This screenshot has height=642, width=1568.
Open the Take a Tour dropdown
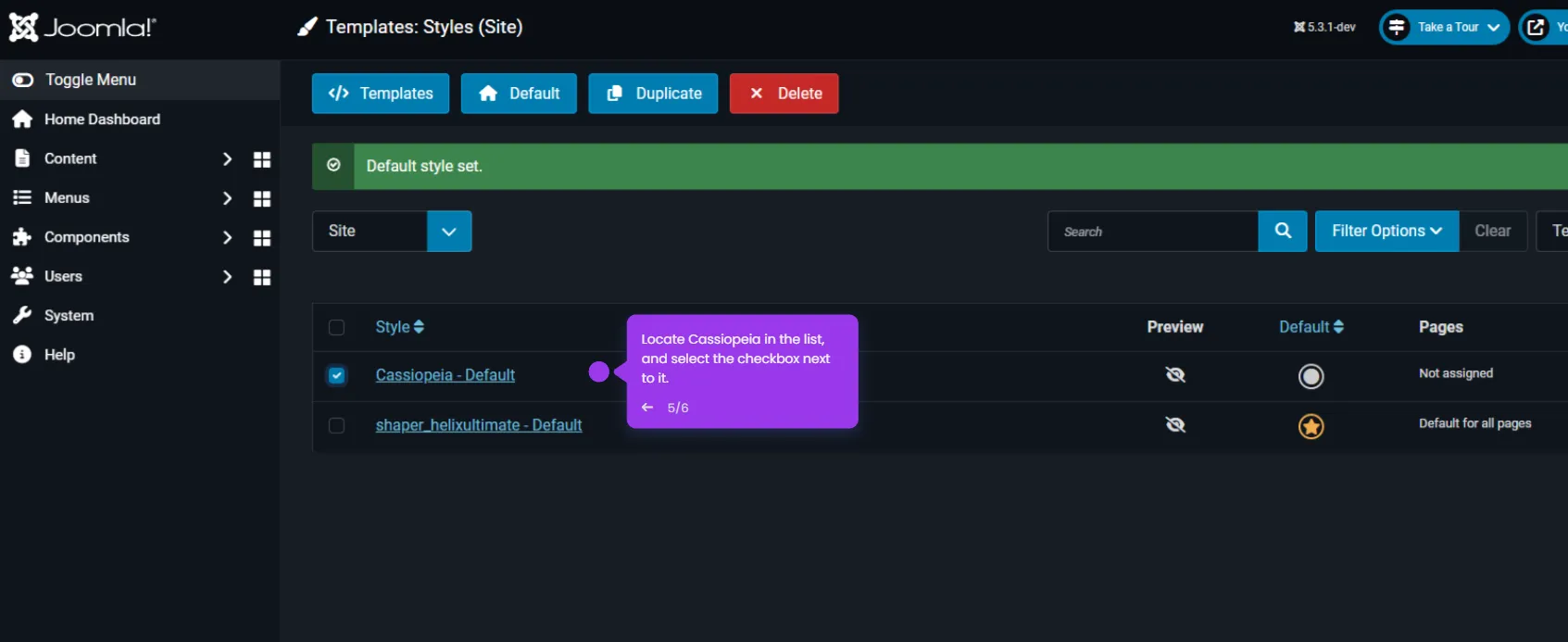pyautogui.click(x=1444, y=28)
